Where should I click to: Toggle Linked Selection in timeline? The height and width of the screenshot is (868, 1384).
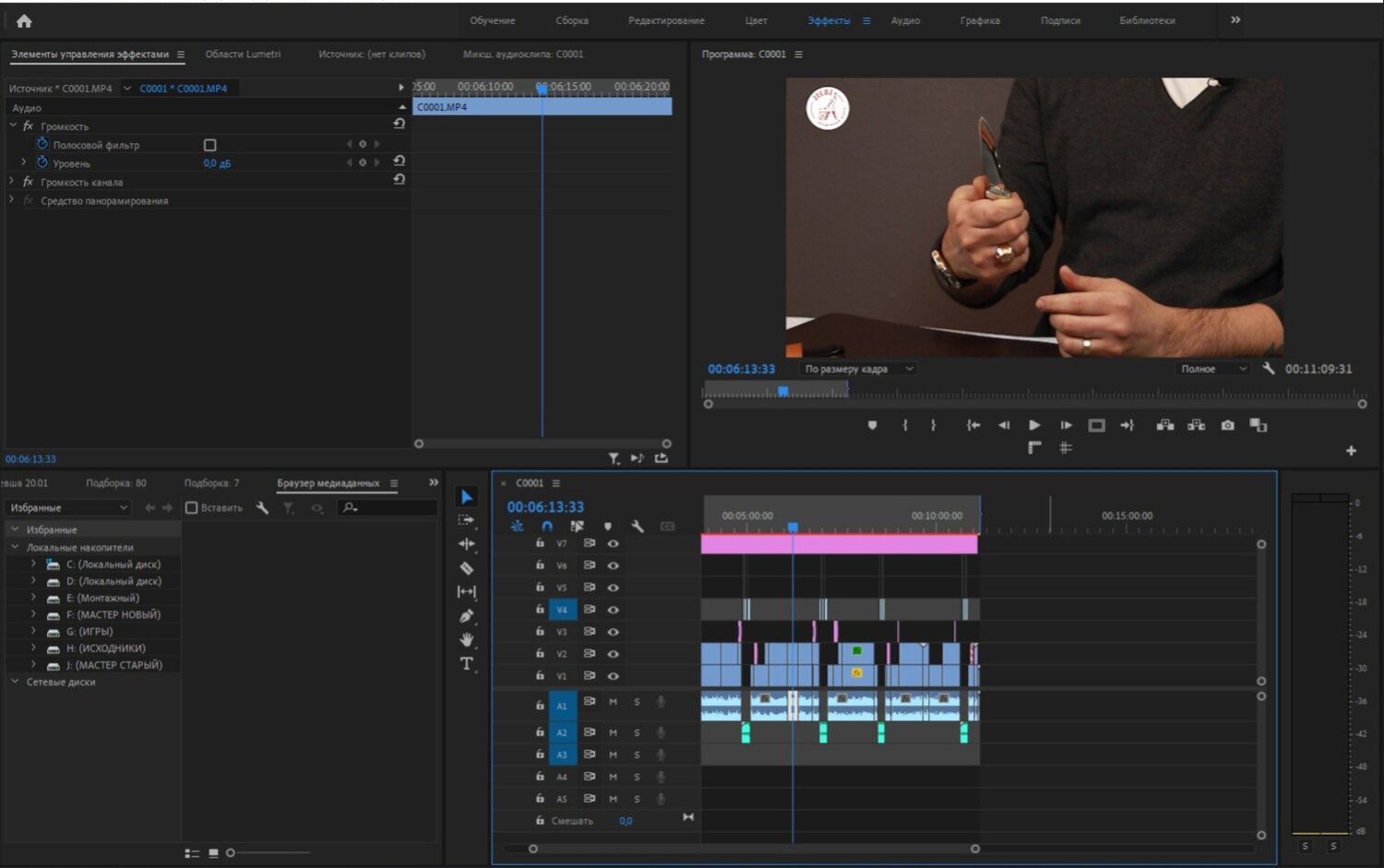[577, 526]
